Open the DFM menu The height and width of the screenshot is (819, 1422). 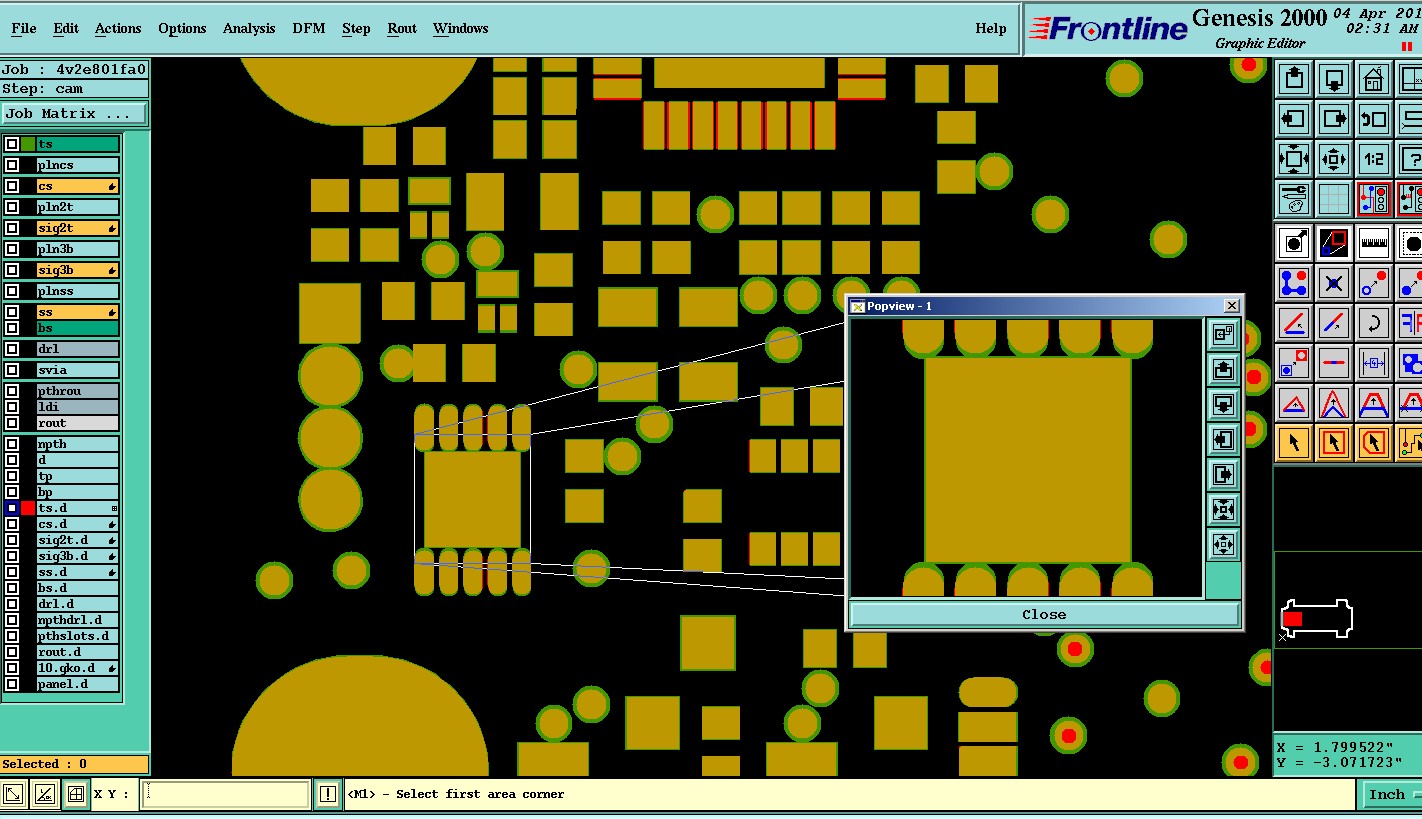coord(309,28)
